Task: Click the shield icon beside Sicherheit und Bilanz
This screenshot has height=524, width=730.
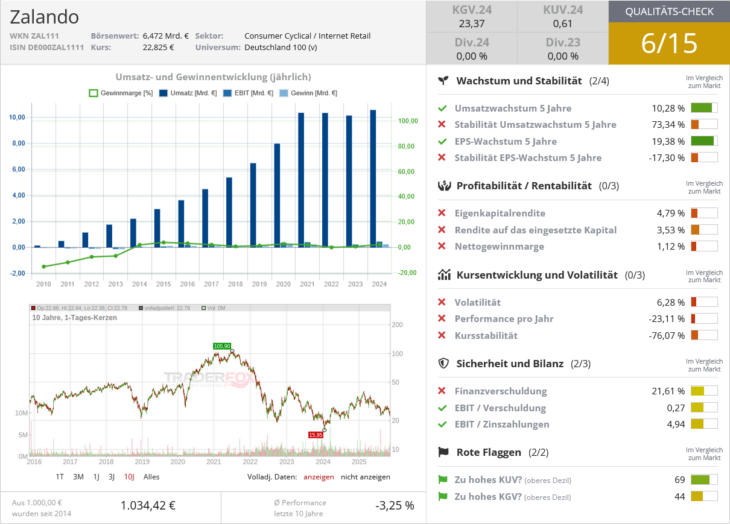Action: (444, 364)
